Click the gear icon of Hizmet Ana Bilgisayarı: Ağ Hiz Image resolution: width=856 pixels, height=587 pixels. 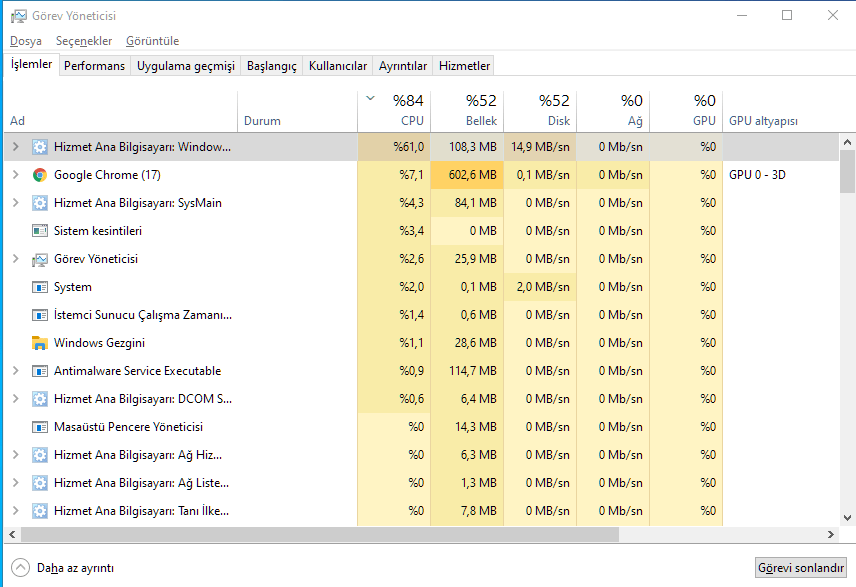(x=39, y=455)
